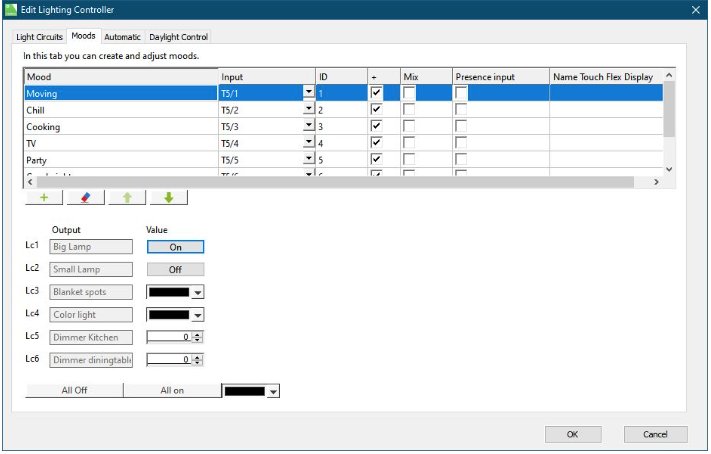
Task: Enable Mix checkbox for Cooking mood
Action: point(409,127)
